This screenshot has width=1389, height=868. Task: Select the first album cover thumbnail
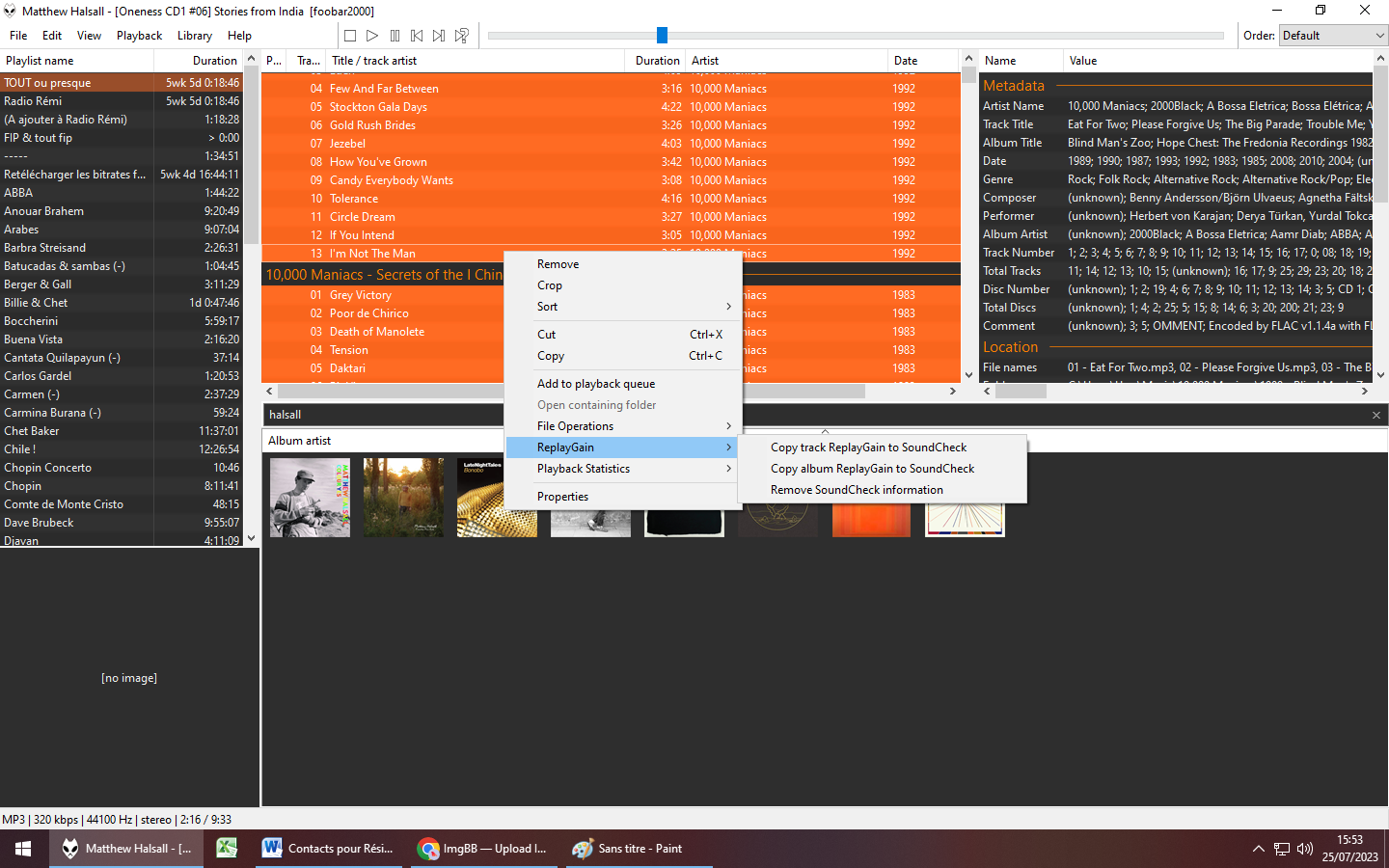point(311,498)
